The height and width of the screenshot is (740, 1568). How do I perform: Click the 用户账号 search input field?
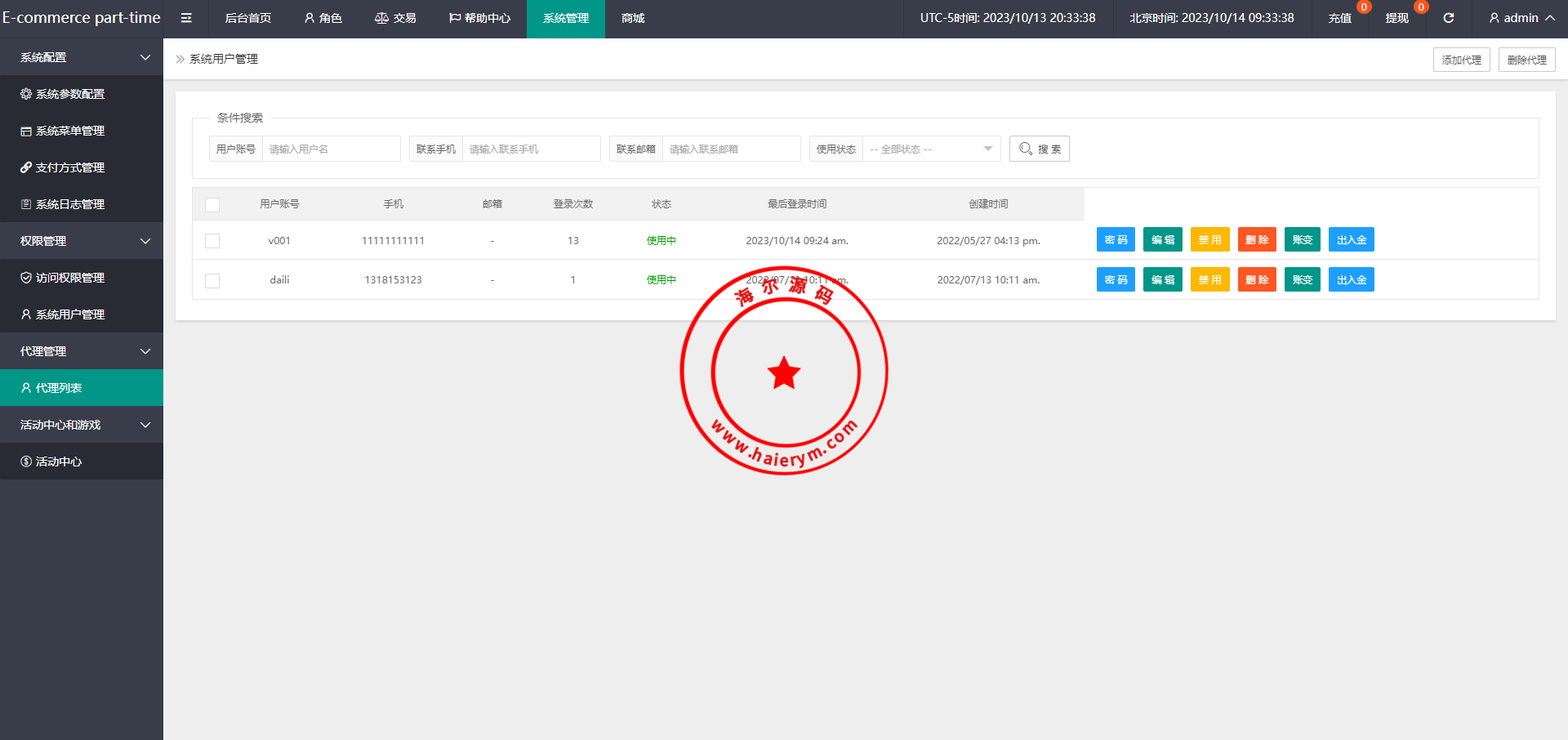[x=331, y=149]
